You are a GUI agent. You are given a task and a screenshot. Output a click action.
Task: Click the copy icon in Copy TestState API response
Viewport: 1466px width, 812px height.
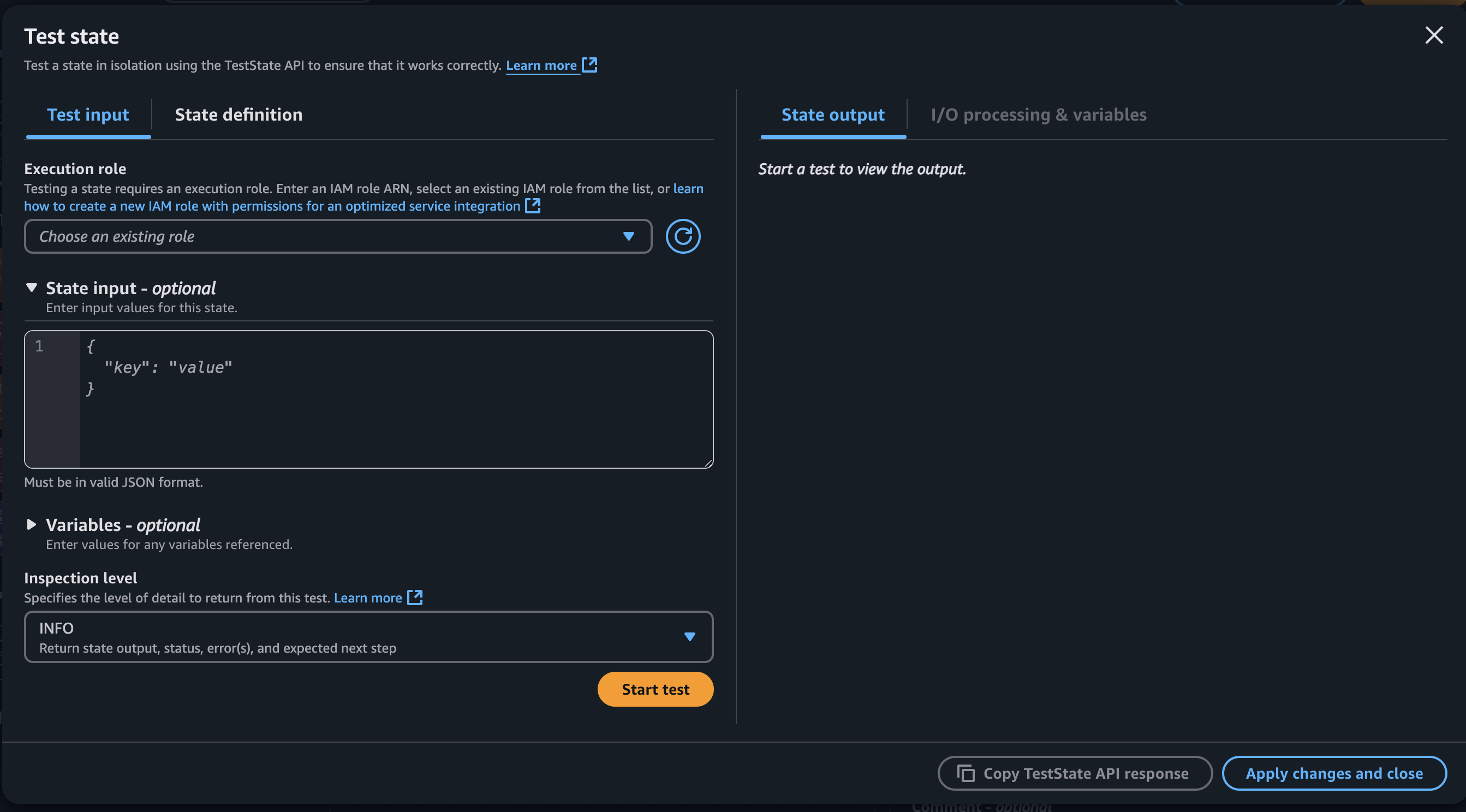tap(966, 773)
